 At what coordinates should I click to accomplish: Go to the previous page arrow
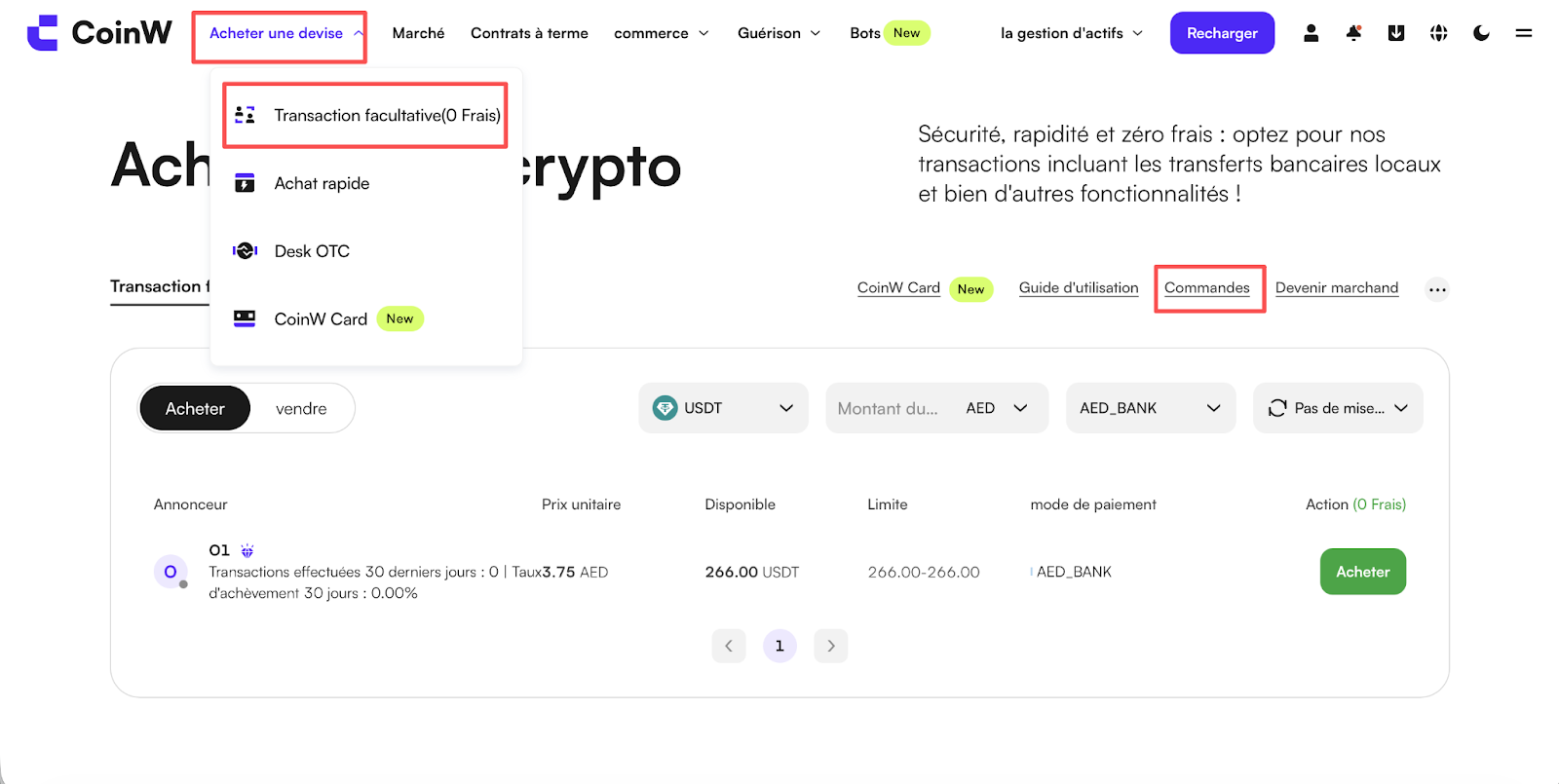coord(729,646)
